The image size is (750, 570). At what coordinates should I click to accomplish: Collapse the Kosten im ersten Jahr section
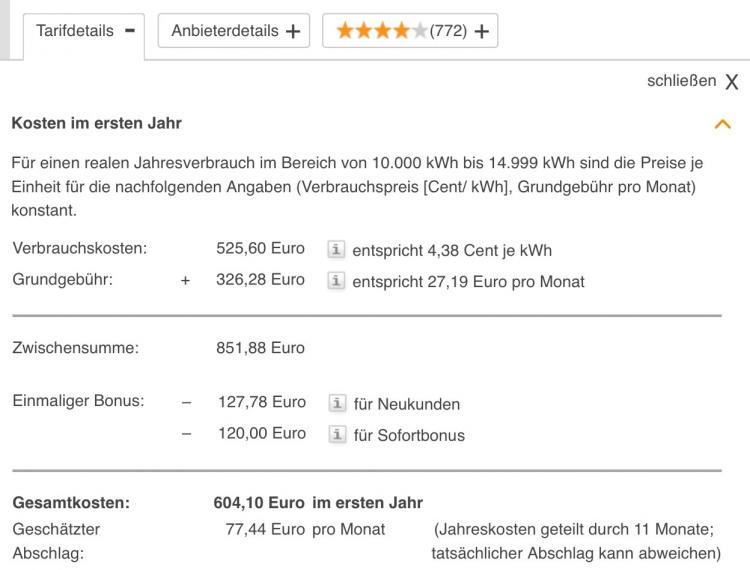coord(722,124)
